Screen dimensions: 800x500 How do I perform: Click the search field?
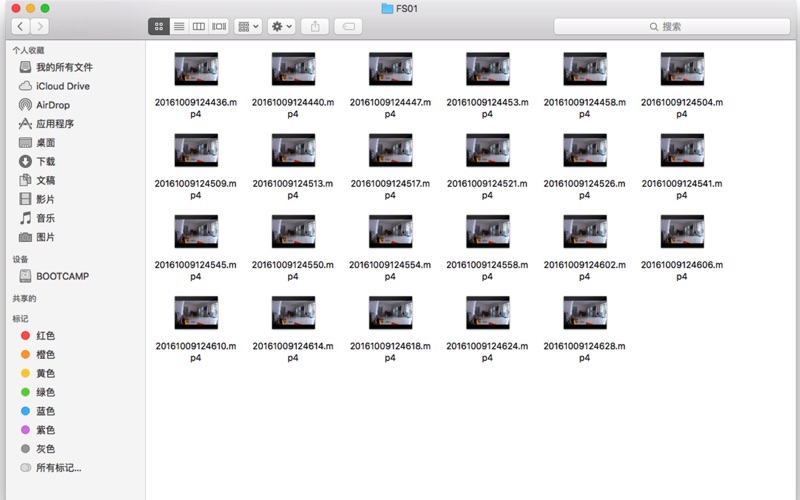(671, 26)
